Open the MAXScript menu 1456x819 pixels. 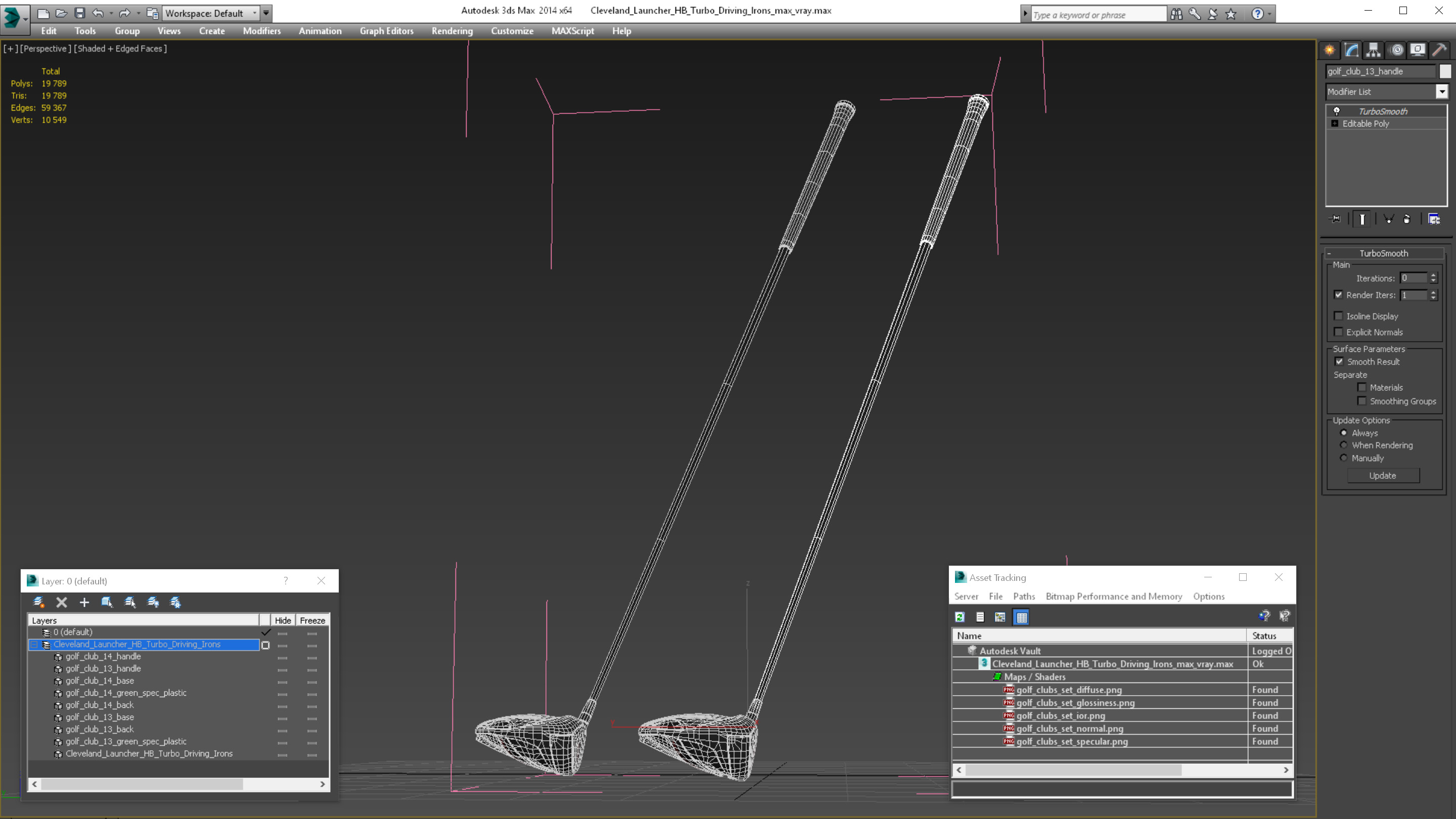point(573,31)
